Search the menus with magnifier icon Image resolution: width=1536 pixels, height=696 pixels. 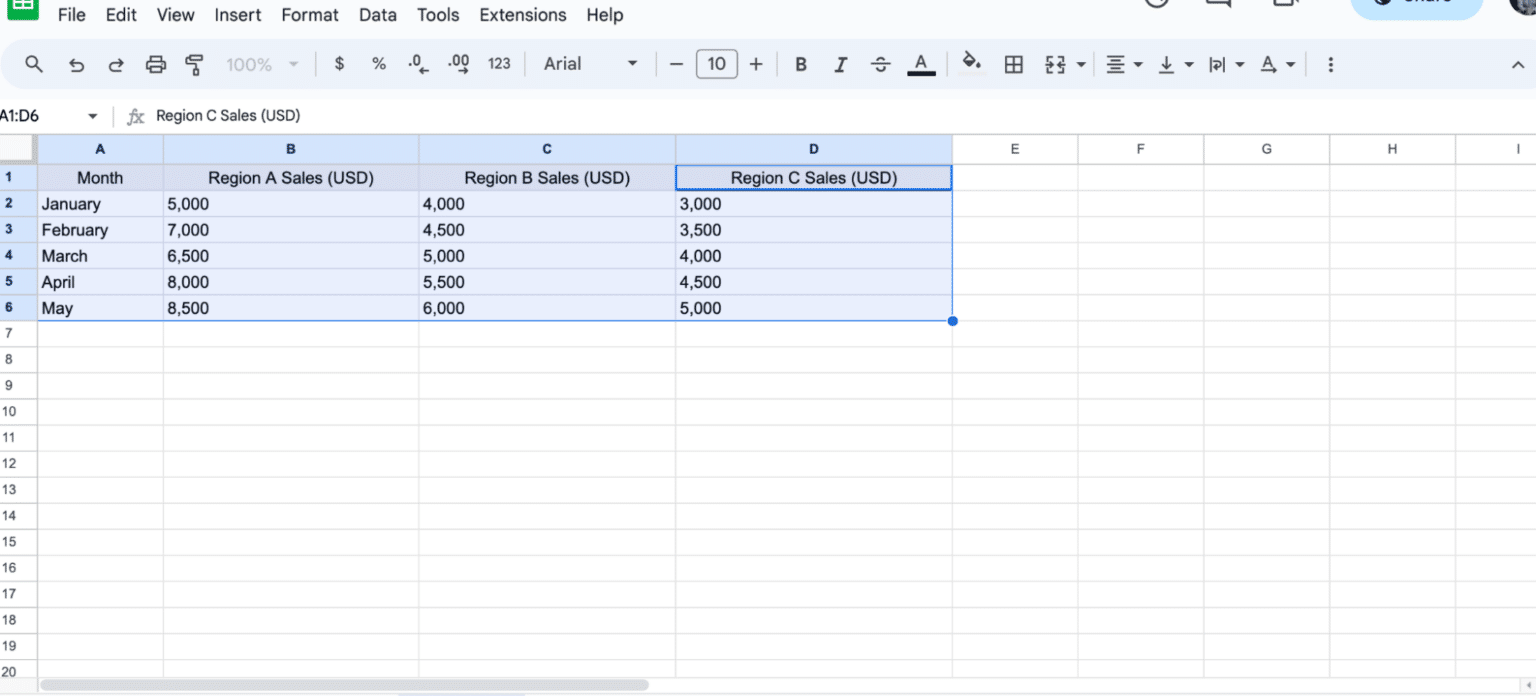[x=34, y=64]
